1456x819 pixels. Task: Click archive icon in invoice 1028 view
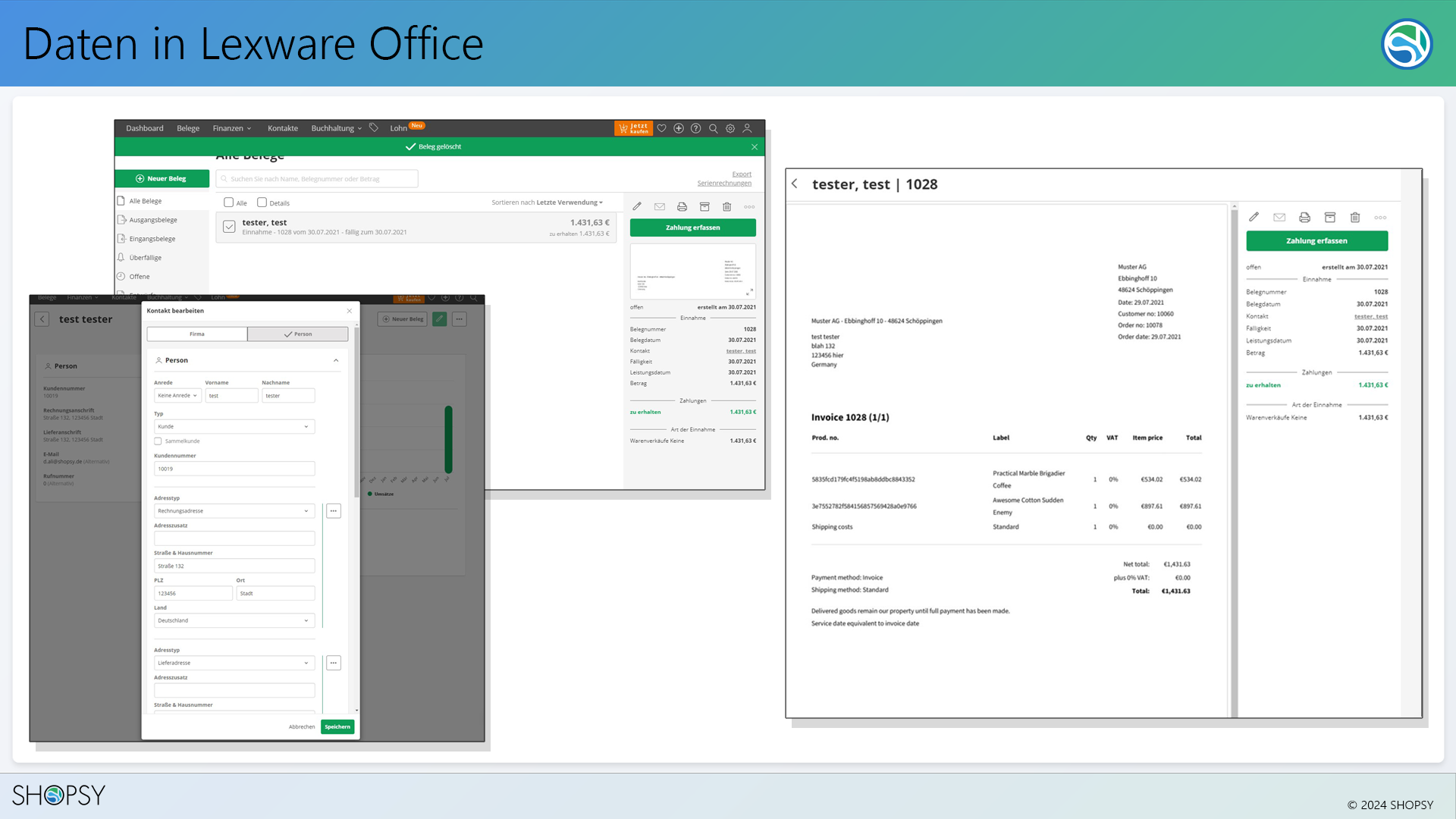(1329, 218)
